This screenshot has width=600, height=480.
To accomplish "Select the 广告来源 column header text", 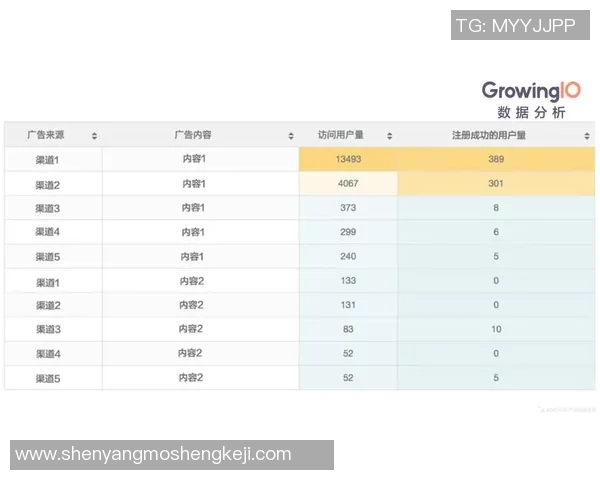I will pos(46,135).
